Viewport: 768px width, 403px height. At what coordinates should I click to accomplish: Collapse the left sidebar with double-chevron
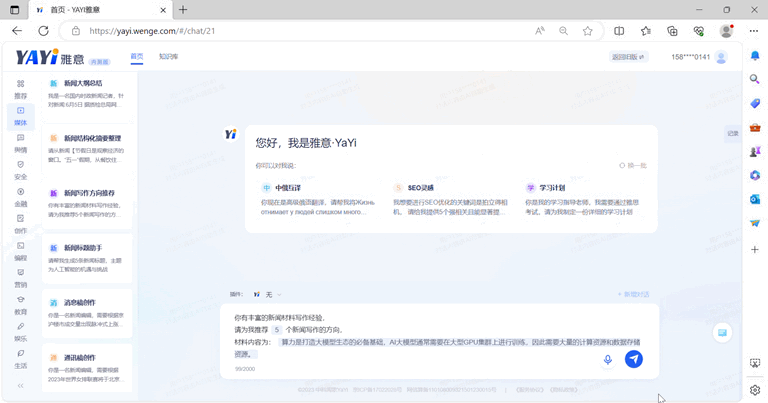point(21,386)
